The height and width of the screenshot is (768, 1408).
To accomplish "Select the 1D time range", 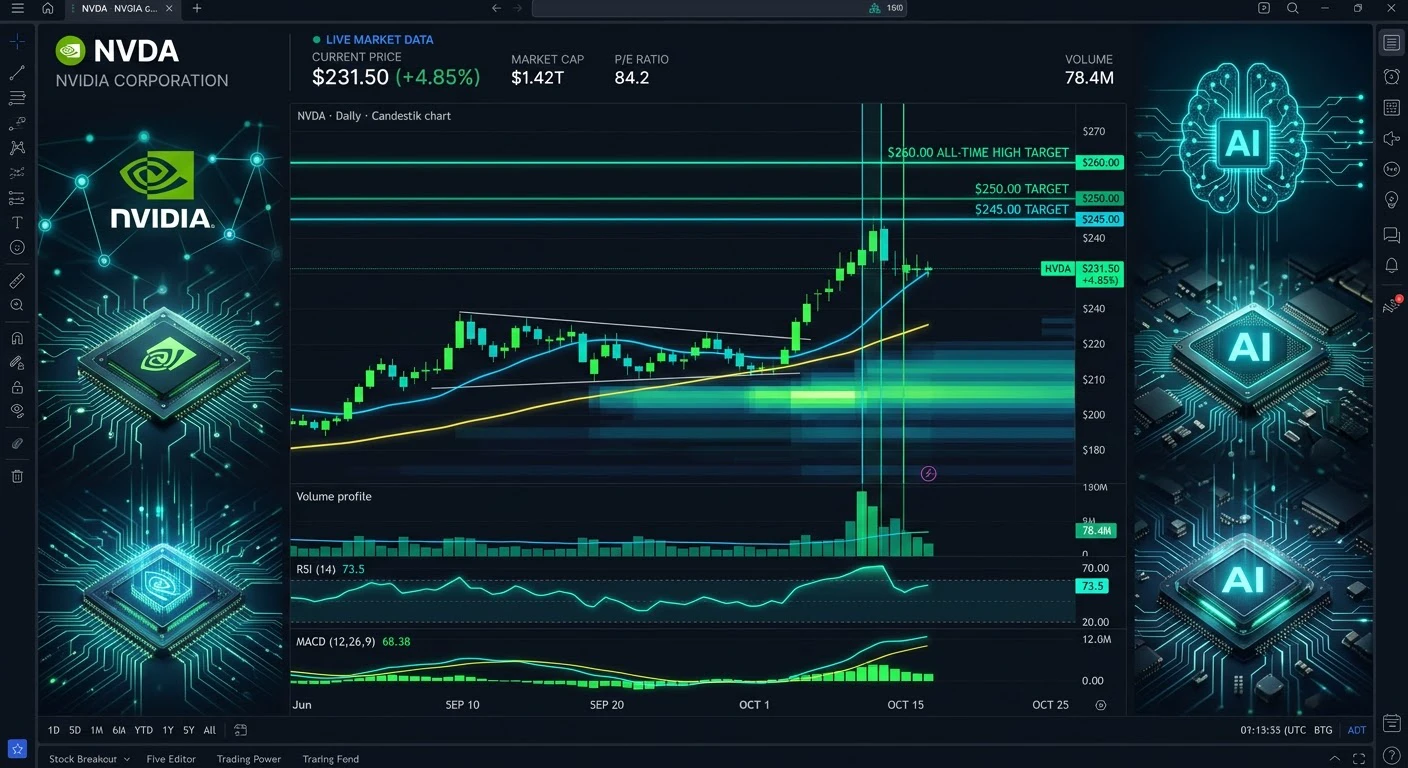I will point(54,731).
